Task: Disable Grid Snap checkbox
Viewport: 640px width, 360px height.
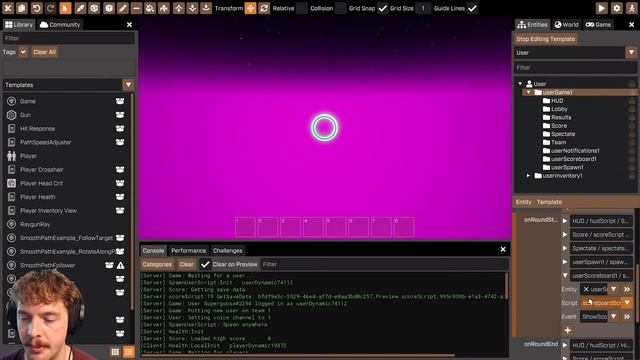Action: click(382, 8)
